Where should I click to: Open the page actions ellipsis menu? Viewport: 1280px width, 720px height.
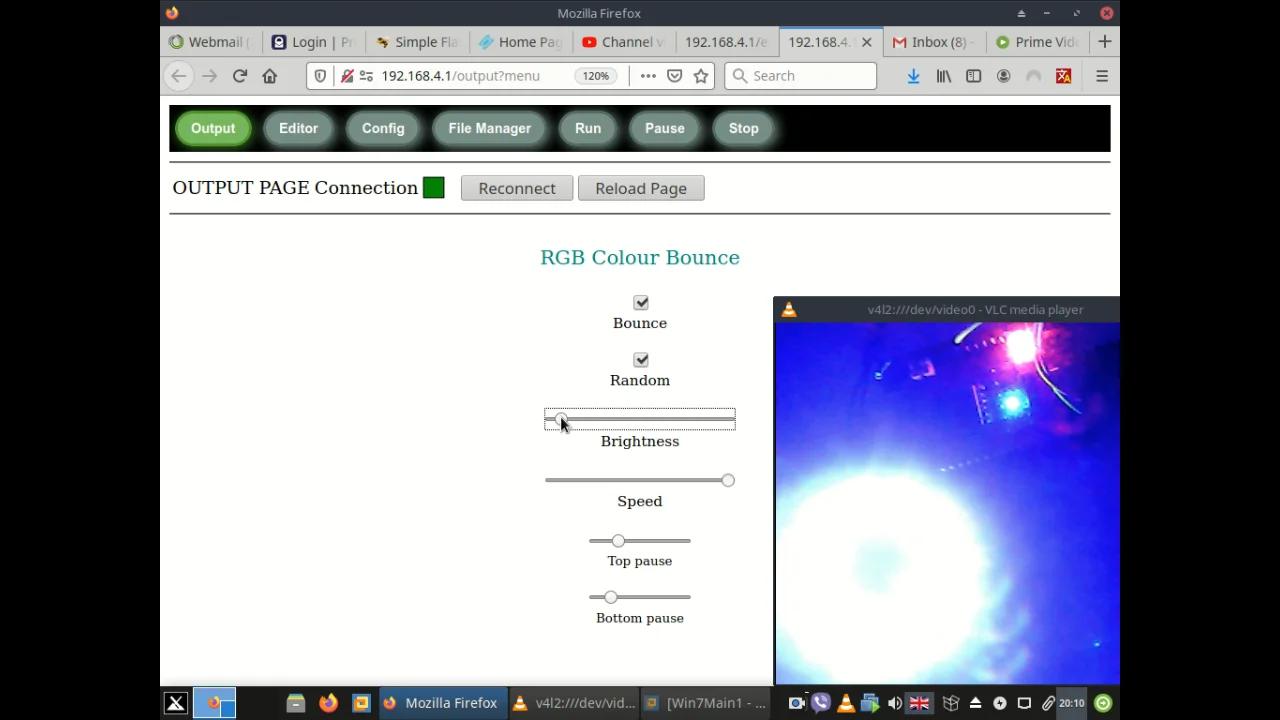pos(648,76)
